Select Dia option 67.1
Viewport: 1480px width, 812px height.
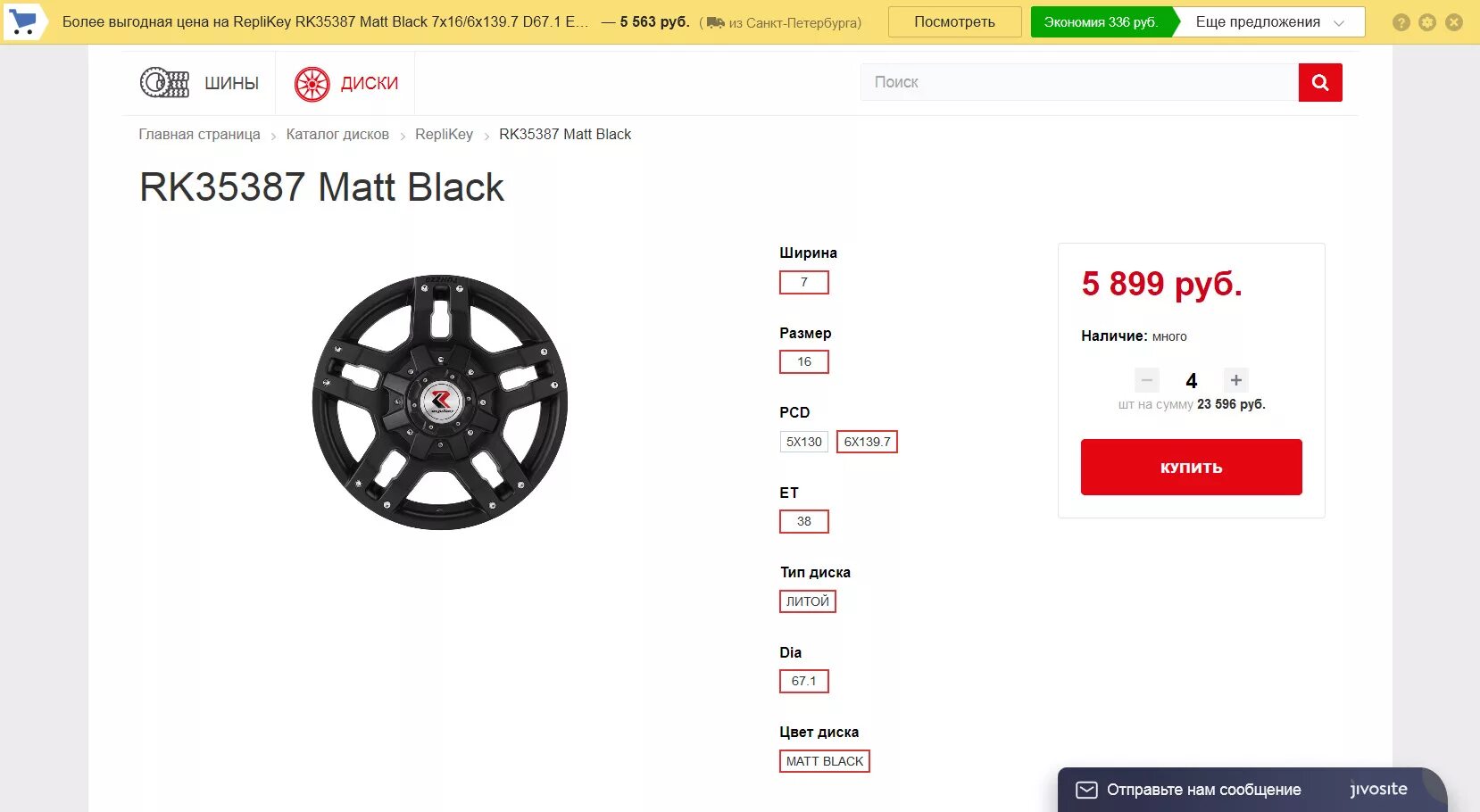click(x=804, y=681)
